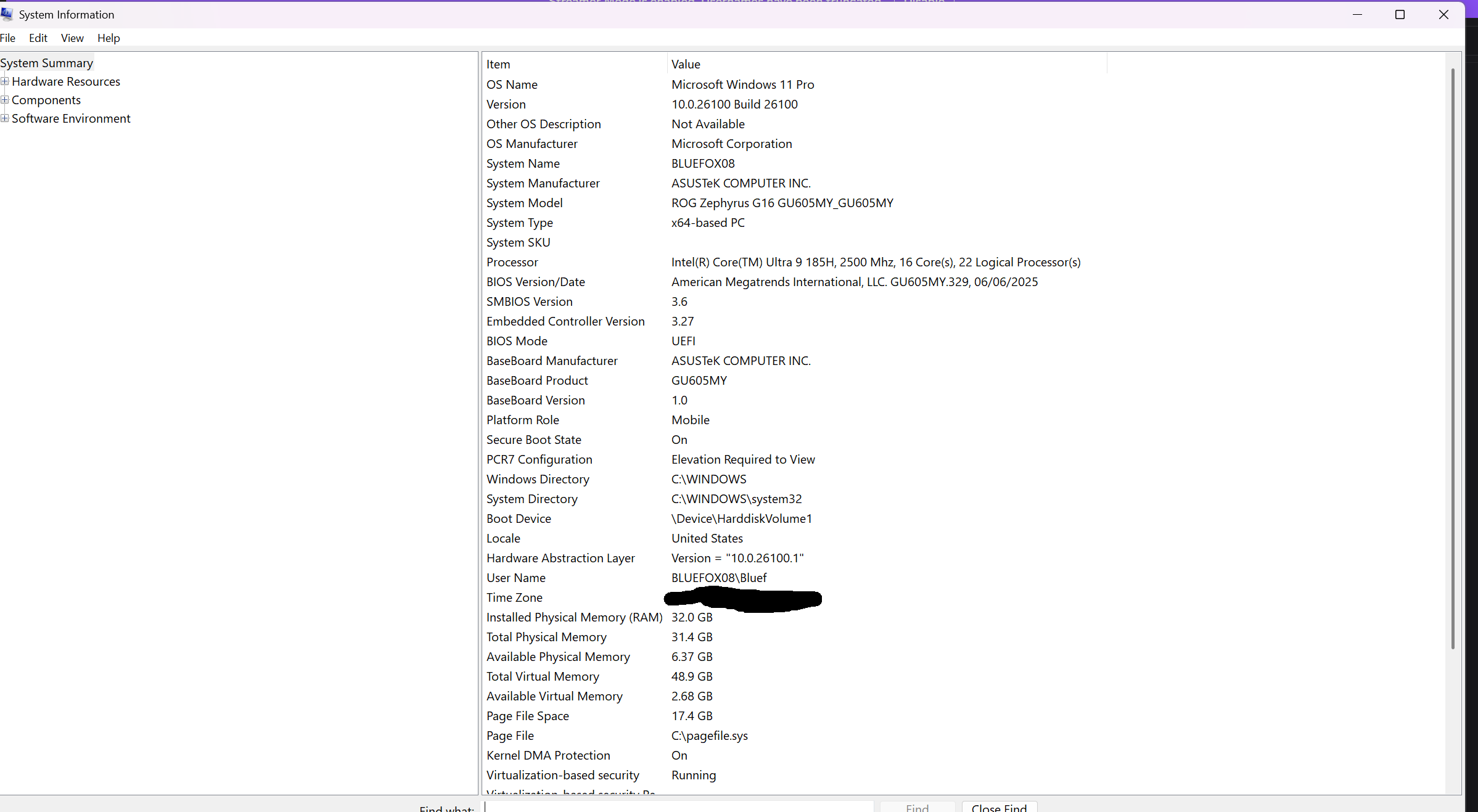Click the Item column header
Screen dimensions: 1478x812
pyautogui.click(x=575, y=64)
